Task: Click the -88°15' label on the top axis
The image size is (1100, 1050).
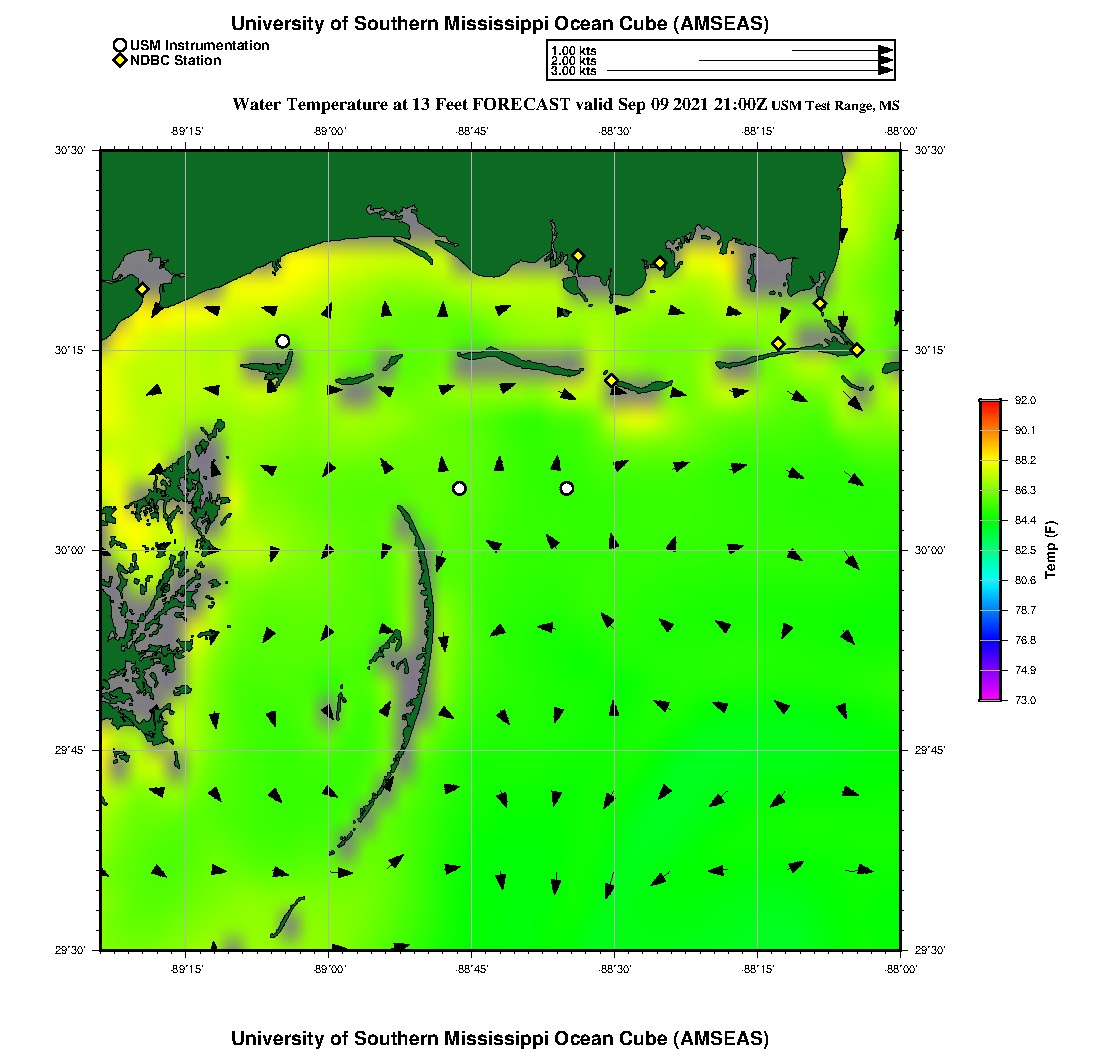Action: pyautogui.click(x=758, y=131)
